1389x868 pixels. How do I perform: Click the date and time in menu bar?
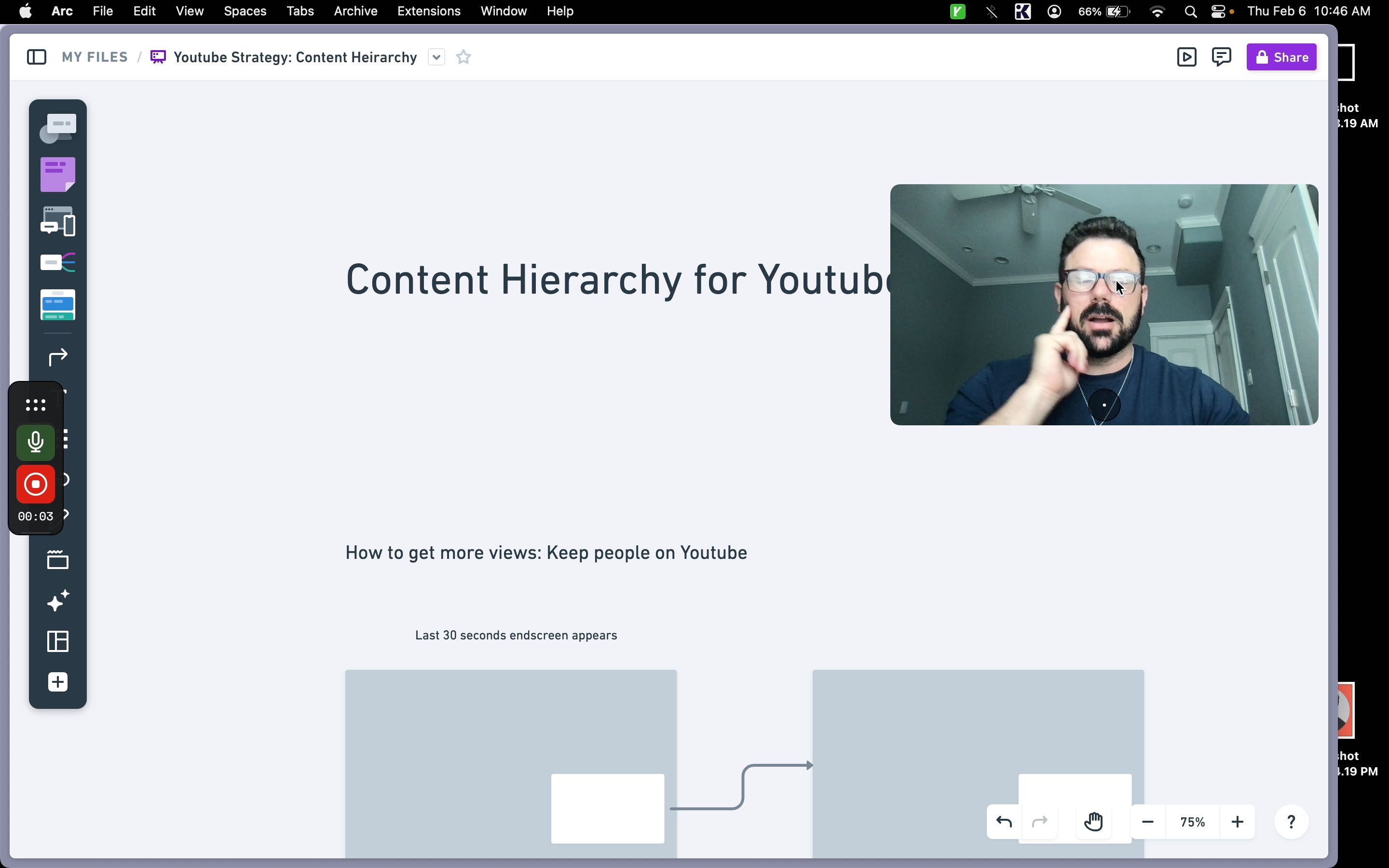point(1309,11)
